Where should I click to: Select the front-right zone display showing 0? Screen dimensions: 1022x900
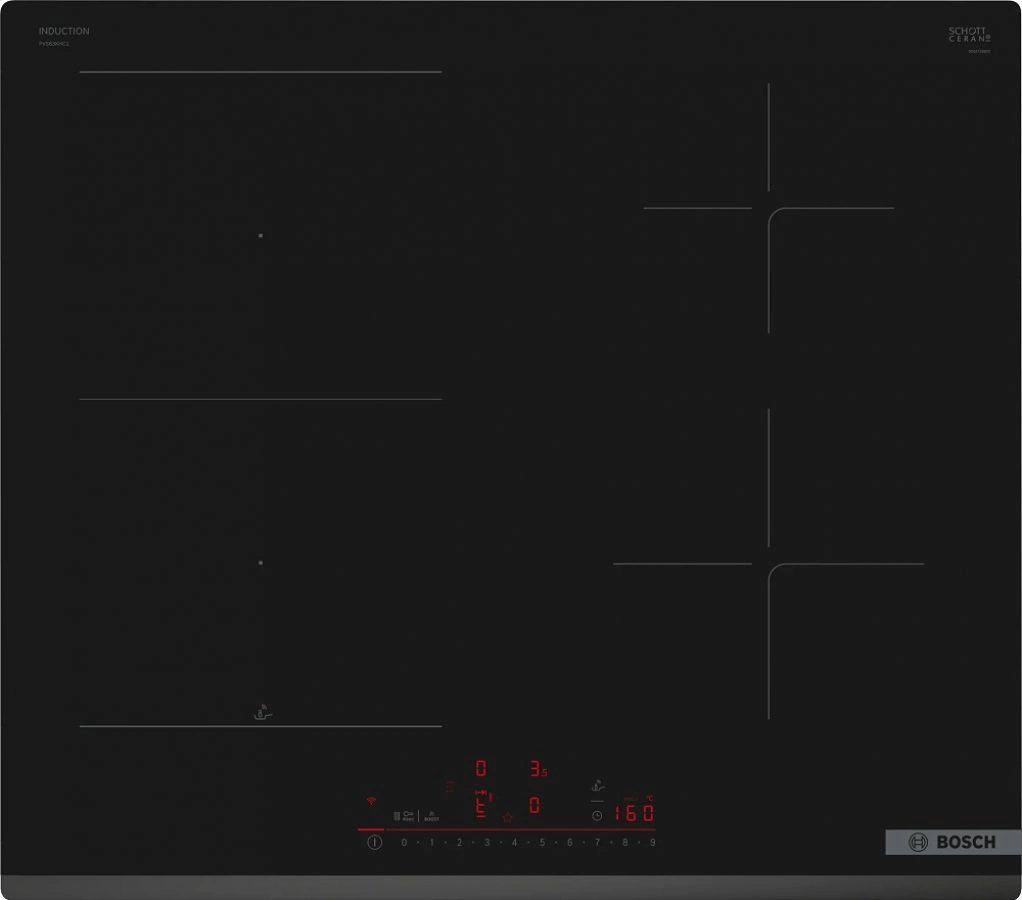click(x=535, y=806)
